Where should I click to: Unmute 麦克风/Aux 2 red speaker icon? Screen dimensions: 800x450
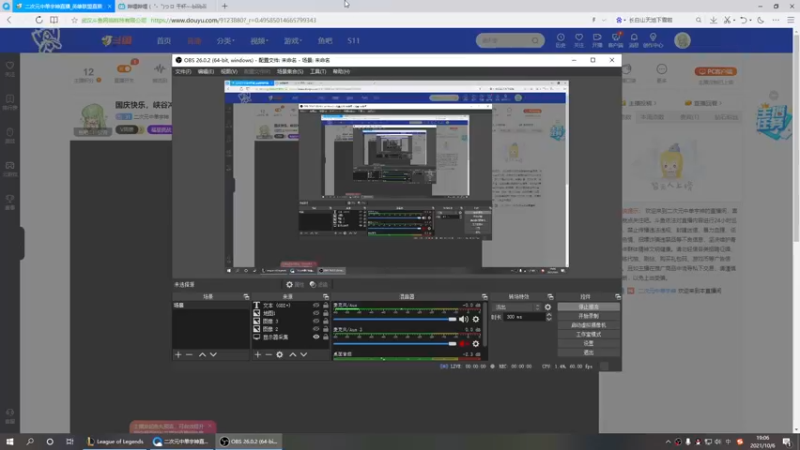(x=463, y=344)
